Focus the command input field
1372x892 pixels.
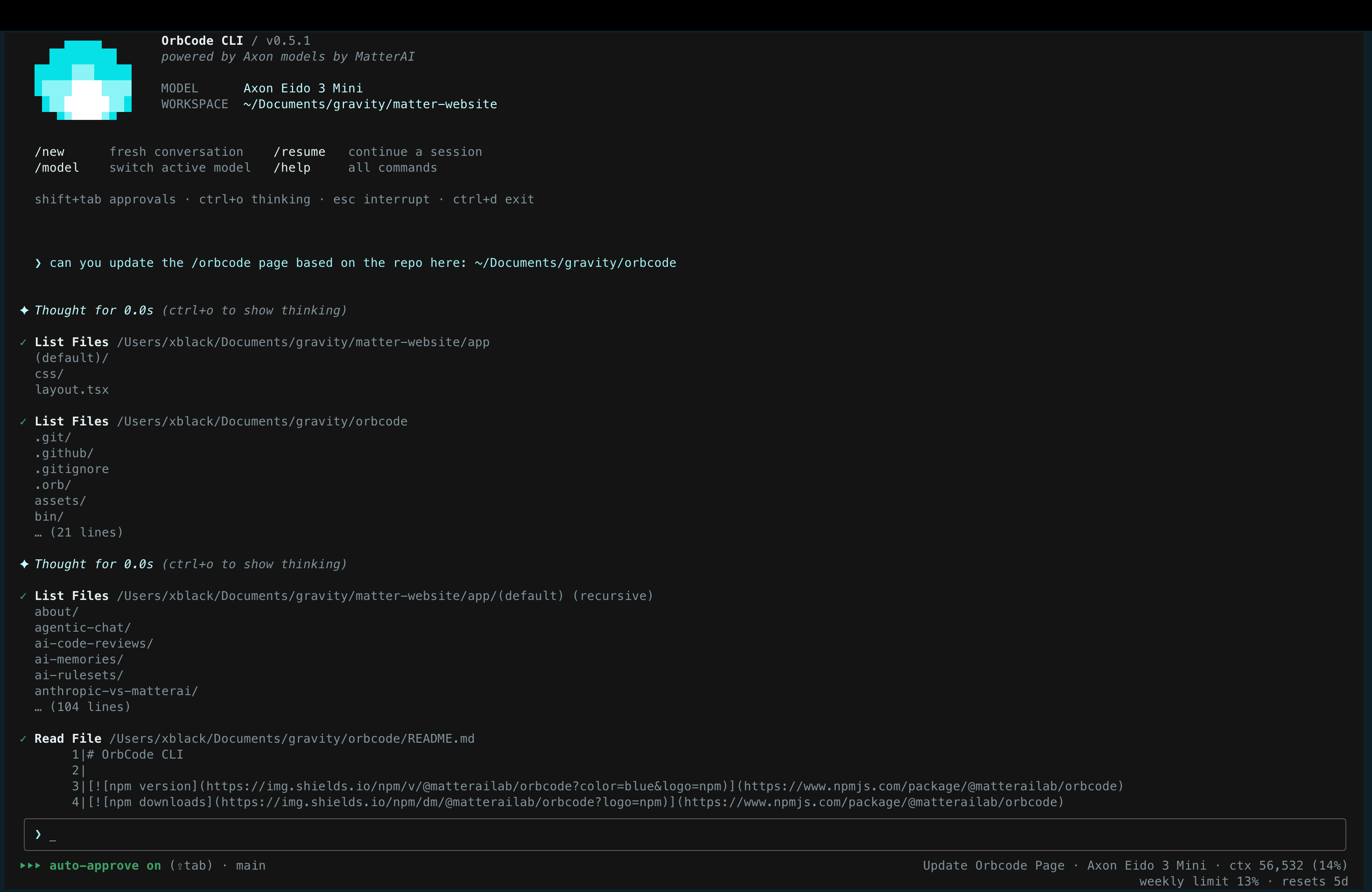tap(685, 834)
